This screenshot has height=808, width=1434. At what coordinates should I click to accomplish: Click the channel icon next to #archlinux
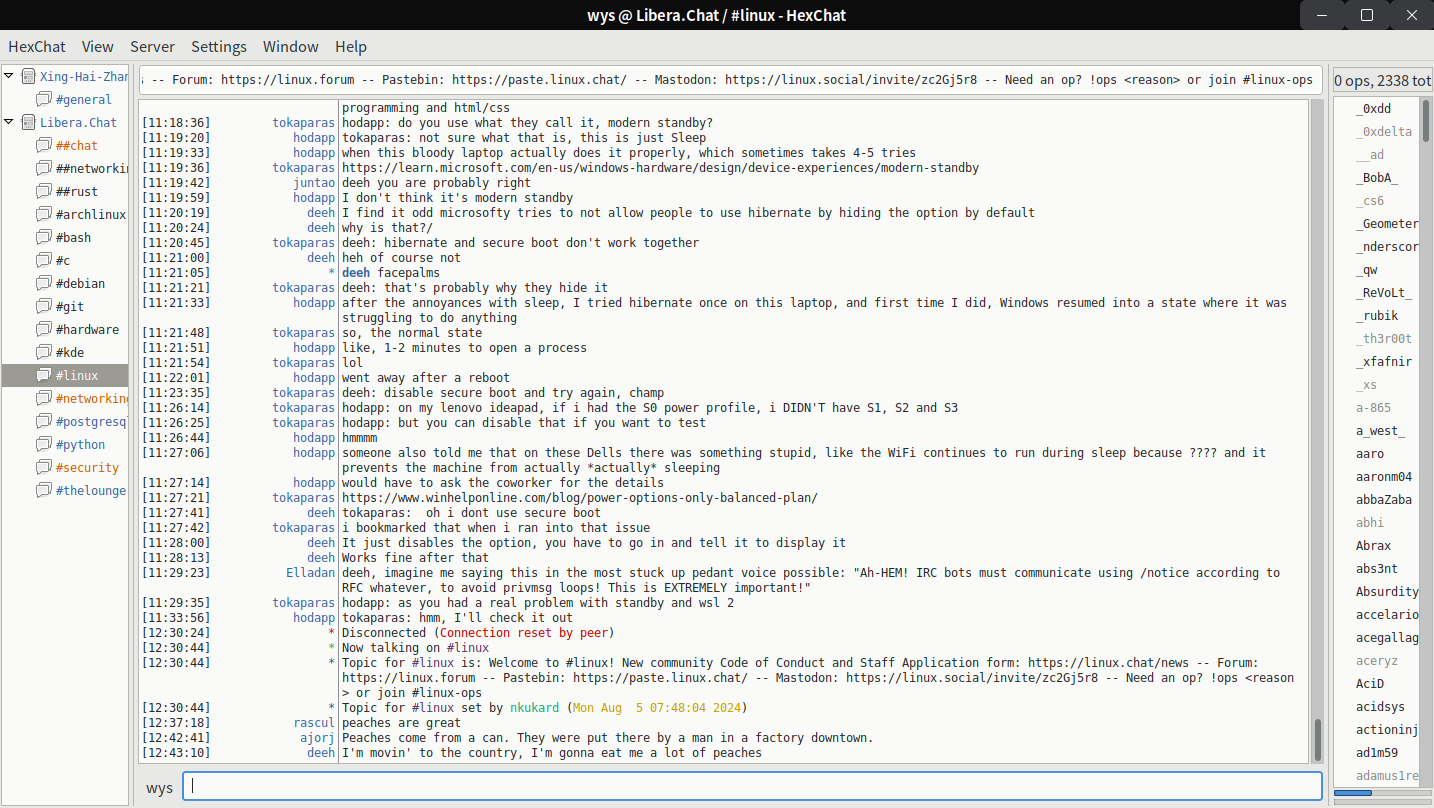(x=44, y=215)
